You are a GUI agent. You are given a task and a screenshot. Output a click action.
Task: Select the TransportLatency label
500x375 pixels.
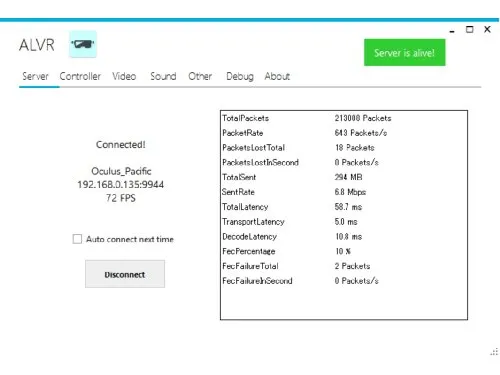click(253, 222)
